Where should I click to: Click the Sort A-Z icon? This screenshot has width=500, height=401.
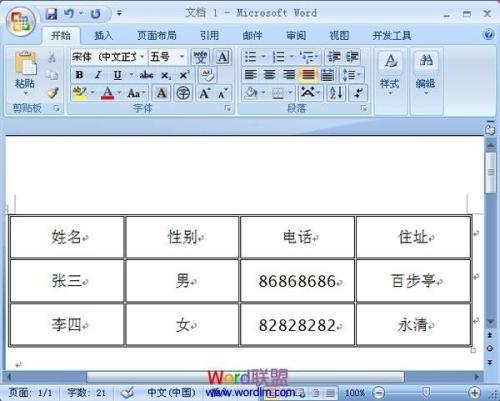(336, 93)
